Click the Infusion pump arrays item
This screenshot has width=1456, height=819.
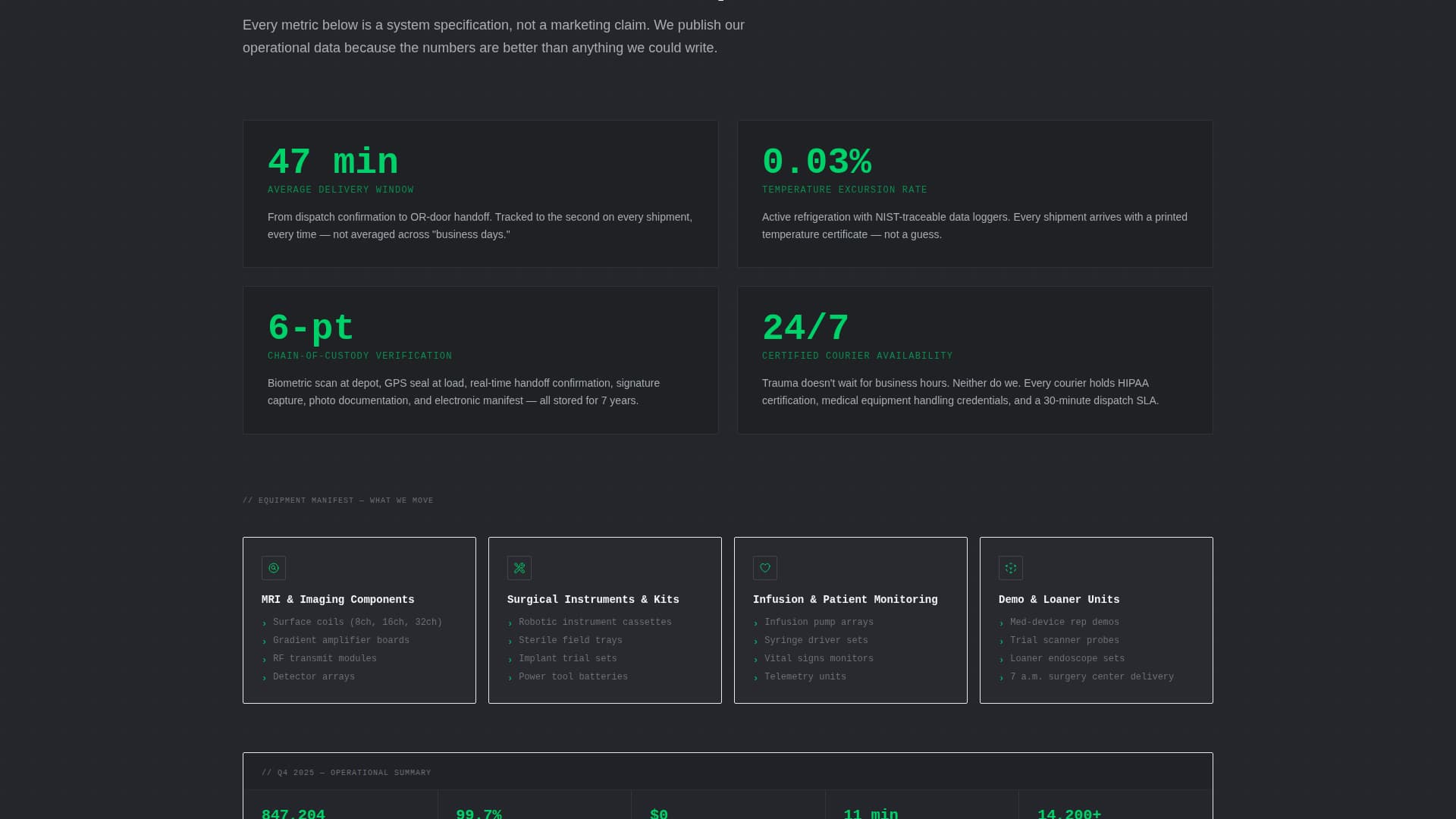pyautogui.click(x=819, y=623)
